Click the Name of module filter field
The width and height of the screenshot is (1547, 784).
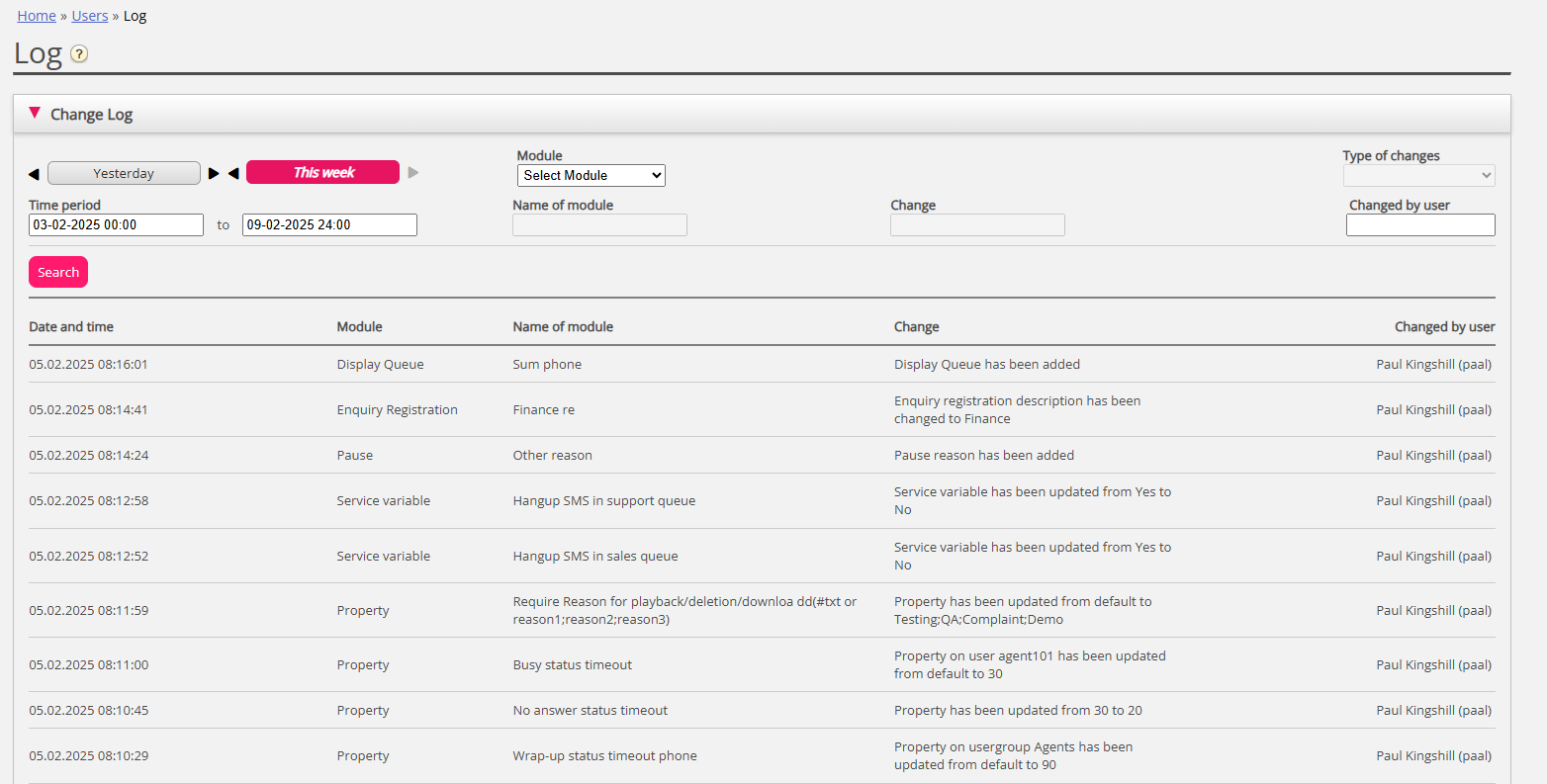pyautogui.click(x=599, y=225)
